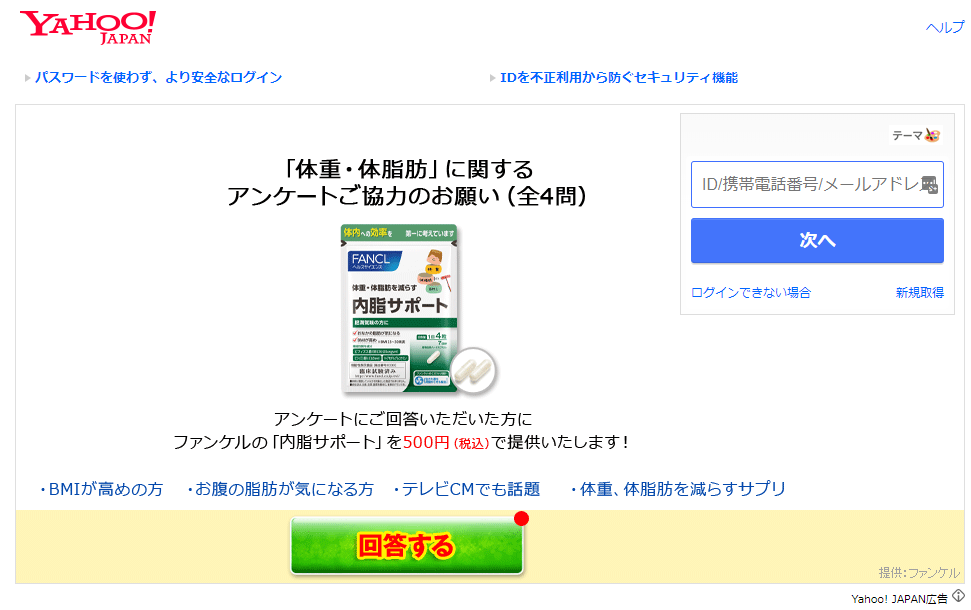This screenshot has height=610, width=971.
Task: Click the arrow before IDを不正利用から防ぐ link
Action: pos(492,78)
